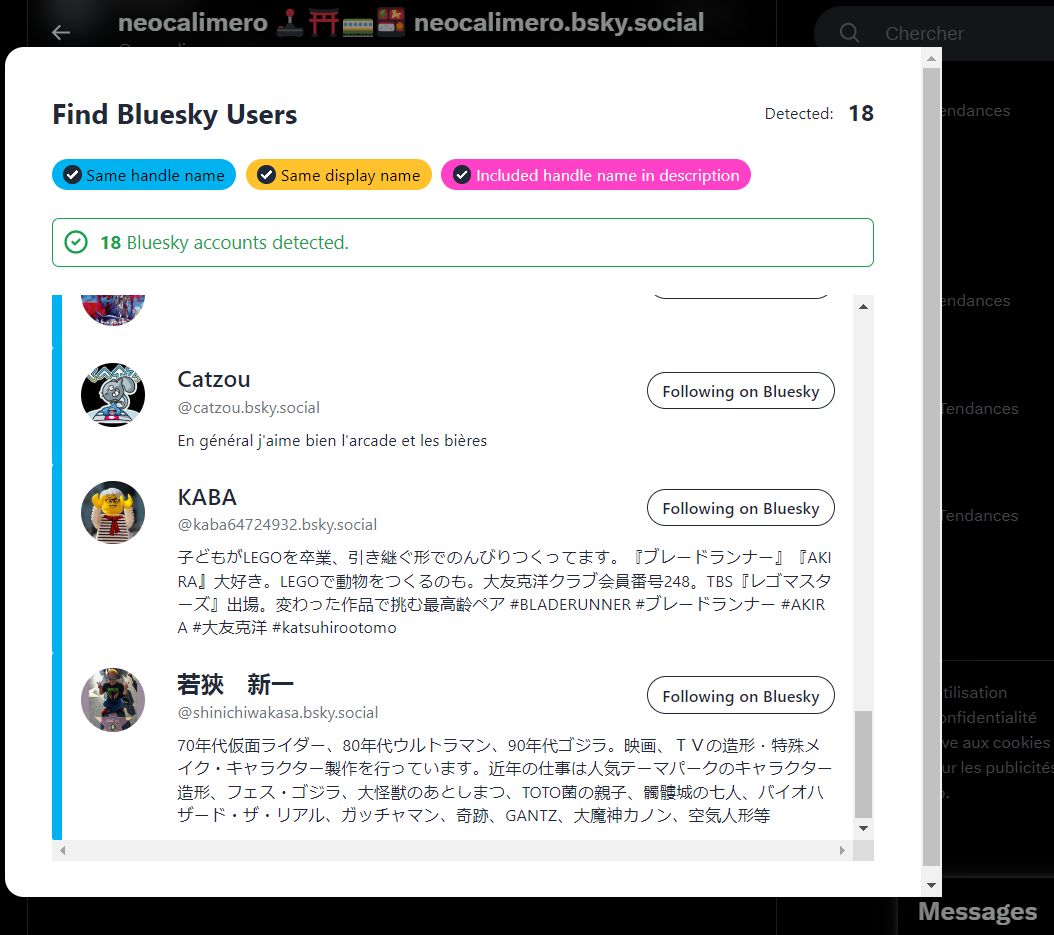The image size is (1054, 935).
Task: Open the Messages panel in background
Action: pos(977,911)
